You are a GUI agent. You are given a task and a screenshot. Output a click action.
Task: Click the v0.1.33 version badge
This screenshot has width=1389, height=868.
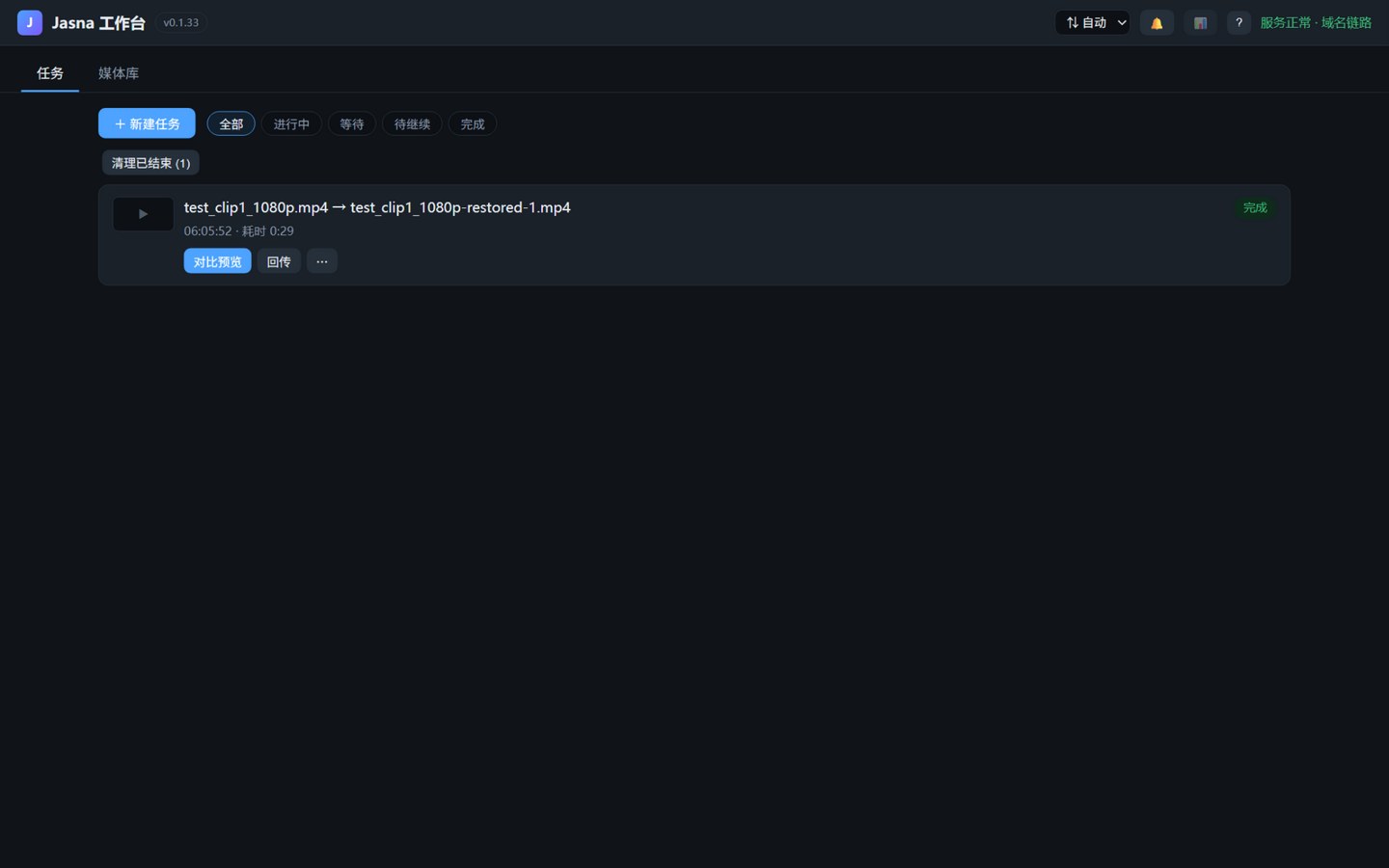click(181, 23)
